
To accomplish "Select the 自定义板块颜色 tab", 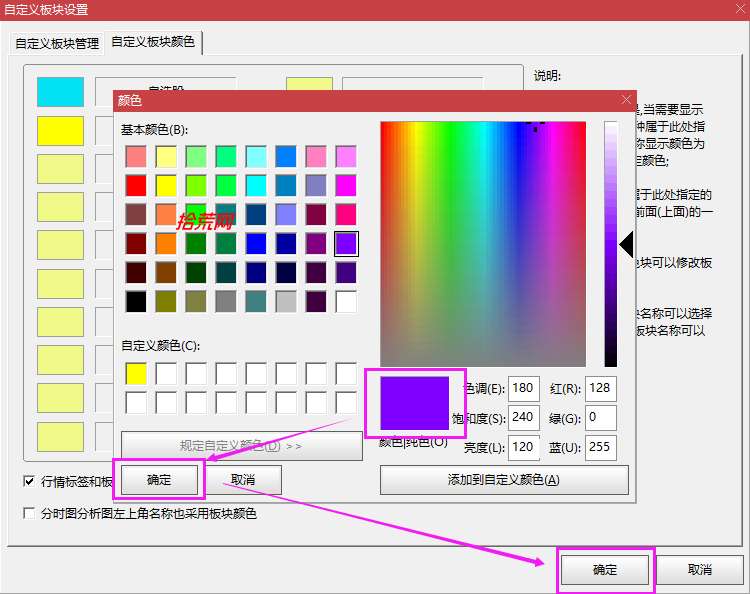I will coord(153,42).
